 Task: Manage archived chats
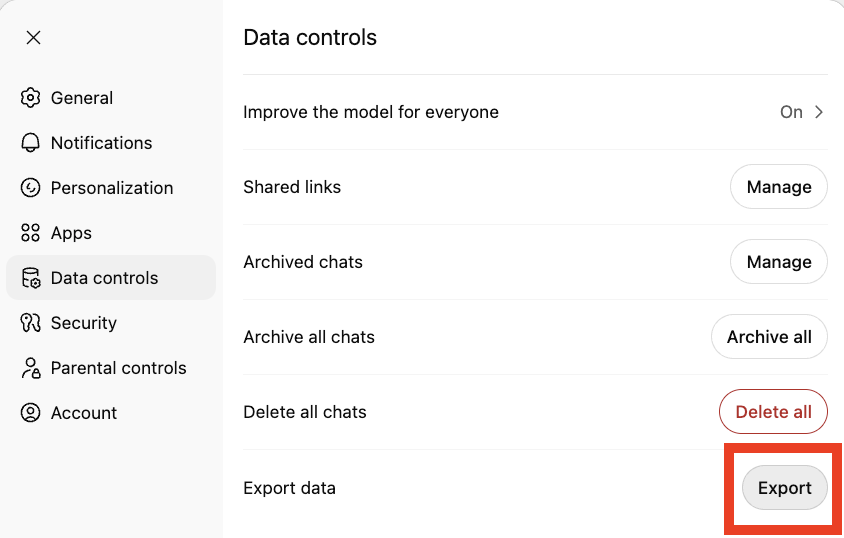pos(778,262)
